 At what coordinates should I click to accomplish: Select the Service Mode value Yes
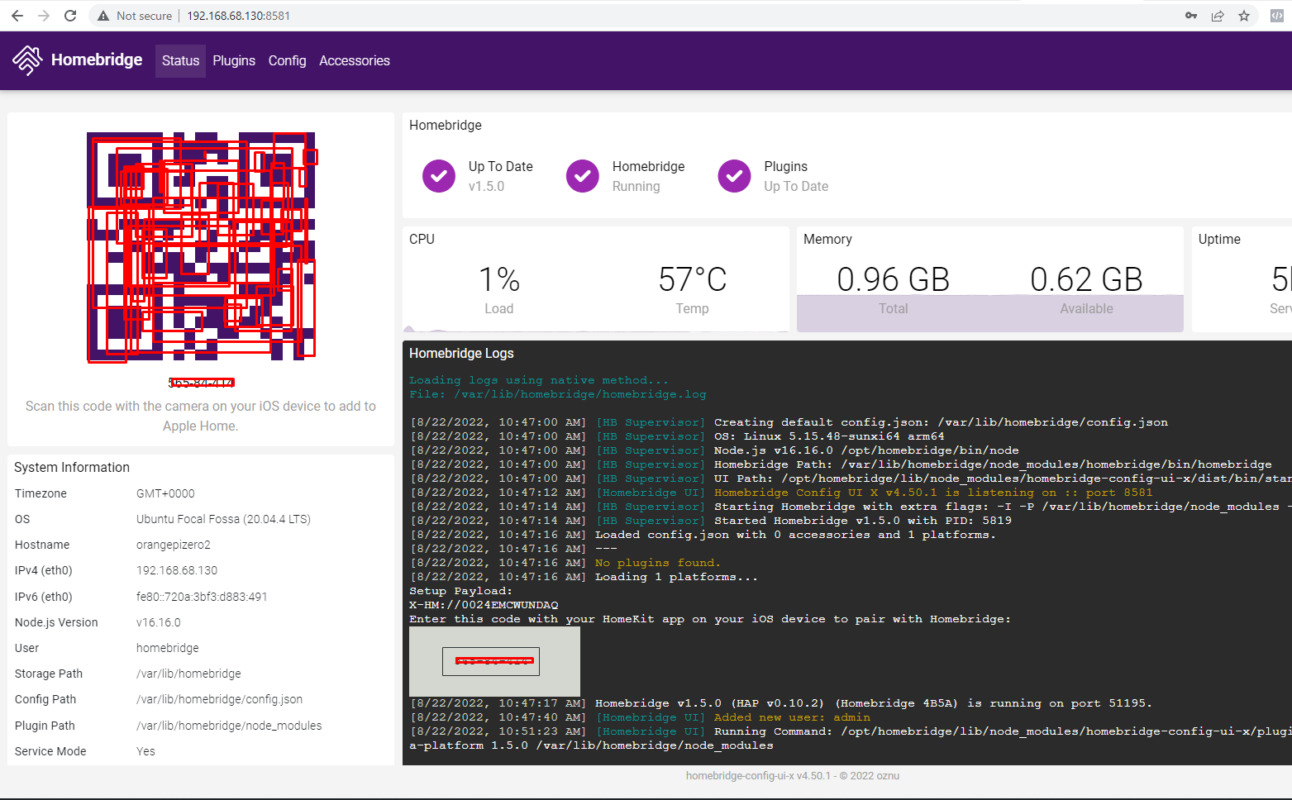pyautogui.click(x=146, y=751)
